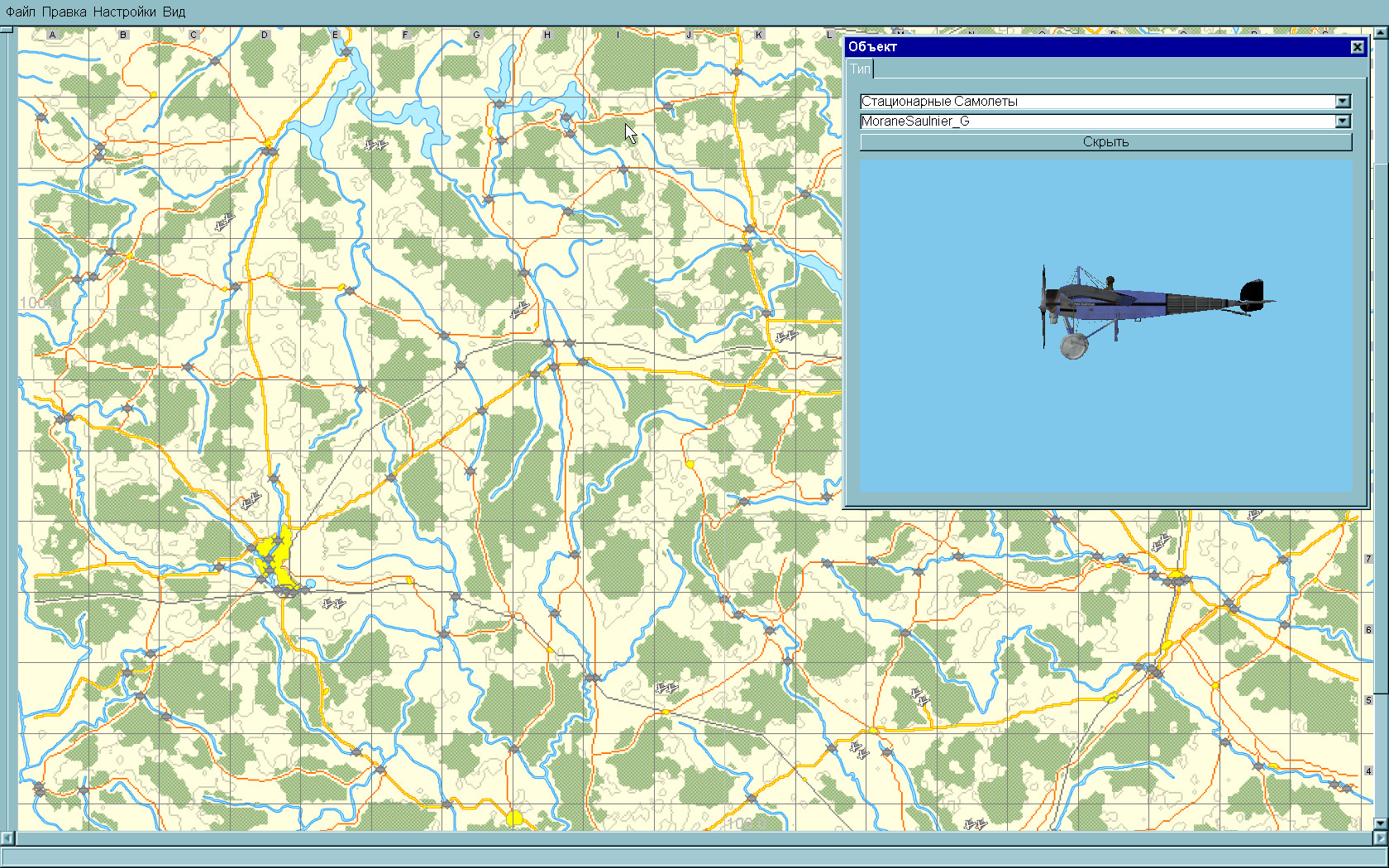
Task: Select the airfield marker beside the large northern lake
Action: [375, 145]
